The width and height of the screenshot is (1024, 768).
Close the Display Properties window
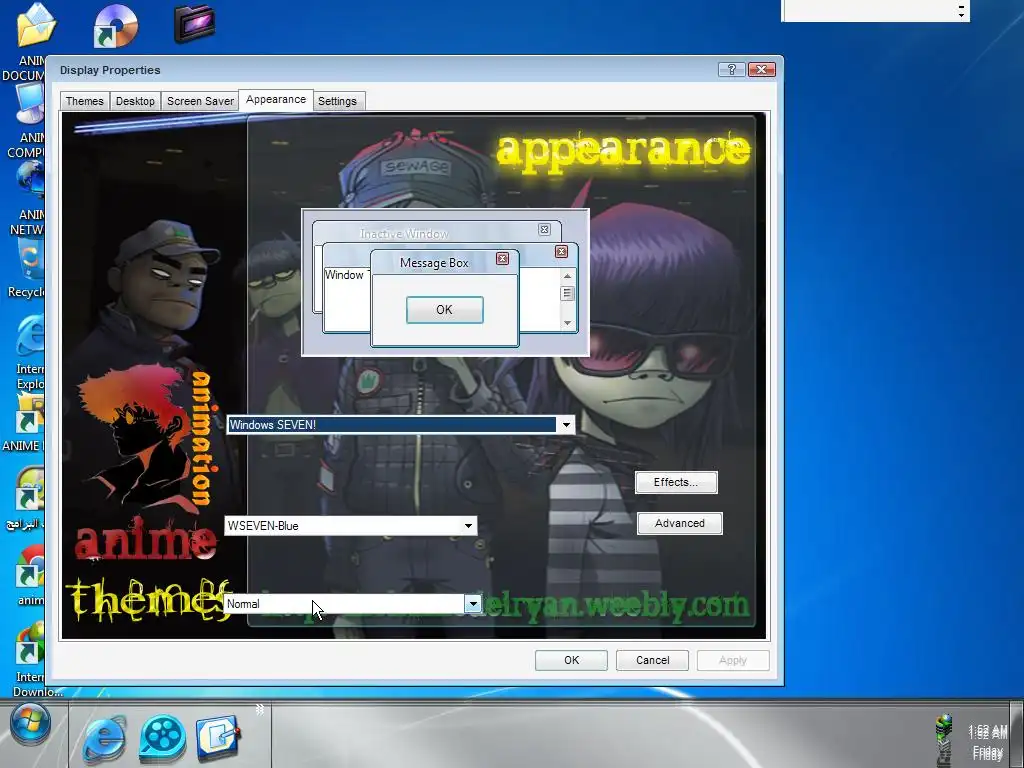tap(761, 69)
